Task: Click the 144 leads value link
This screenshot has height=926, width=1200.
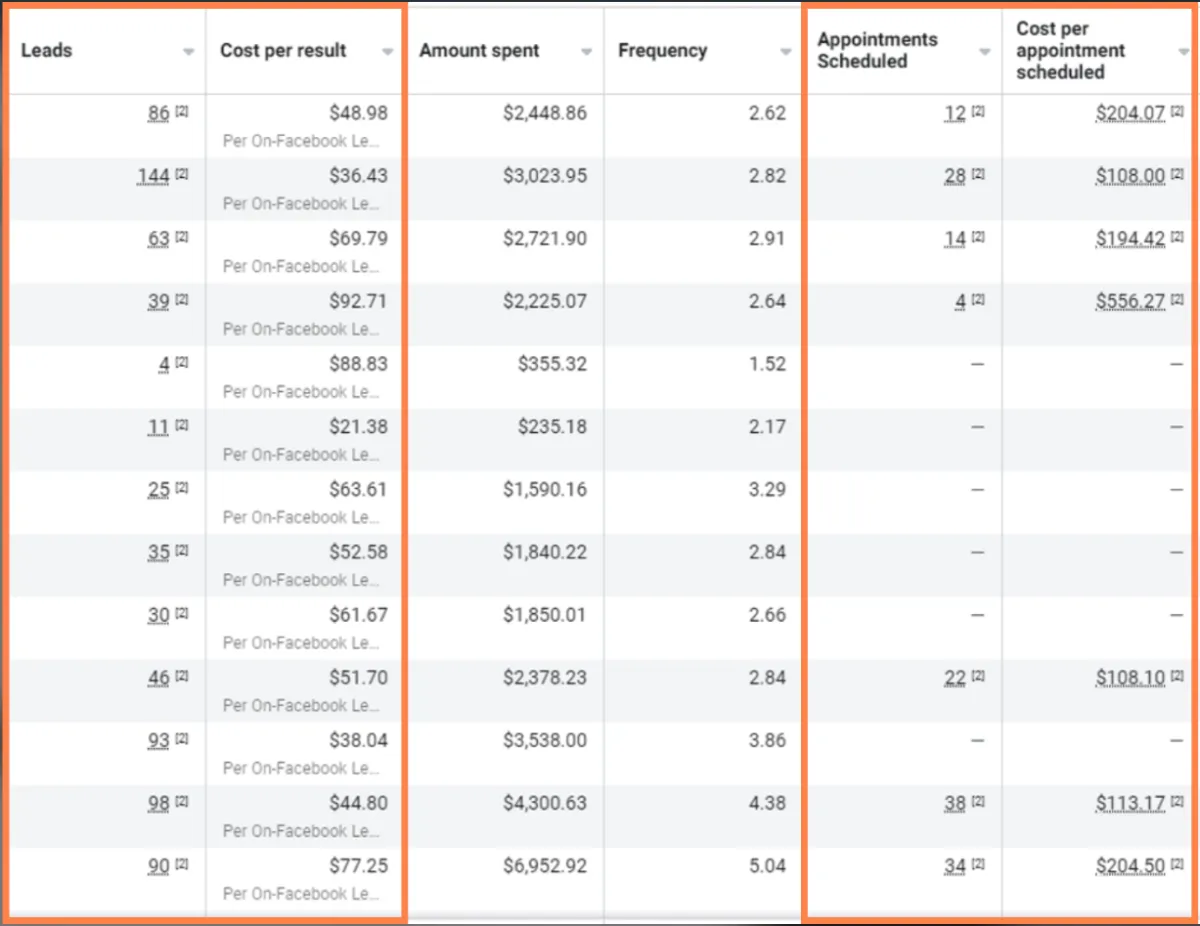Action: pyautogui.click(x=154, y=177)
